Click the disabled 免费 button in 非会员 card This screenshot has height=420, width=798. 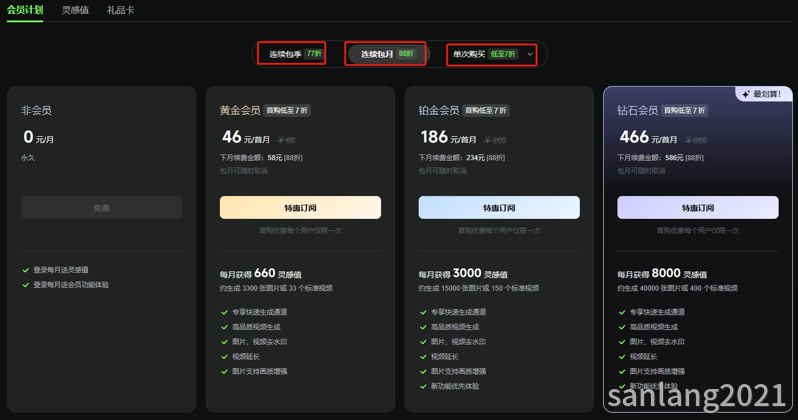[101, 208]
